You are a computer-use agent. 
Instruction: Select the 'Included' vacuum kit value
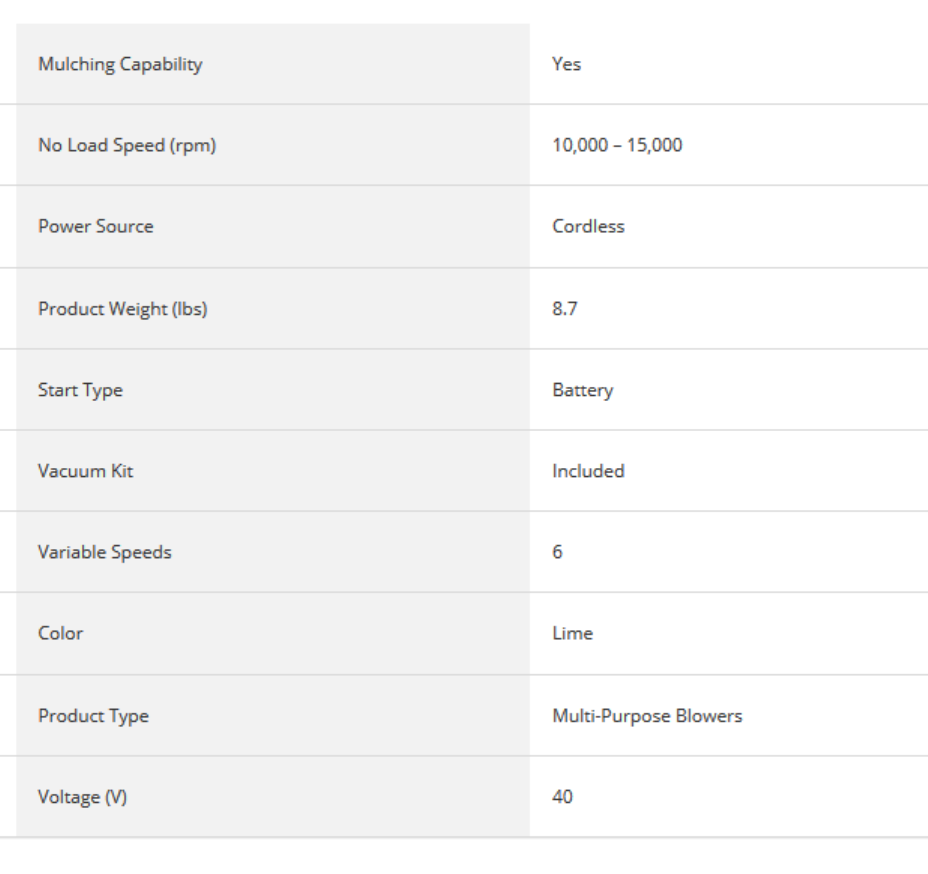(588, 471)
